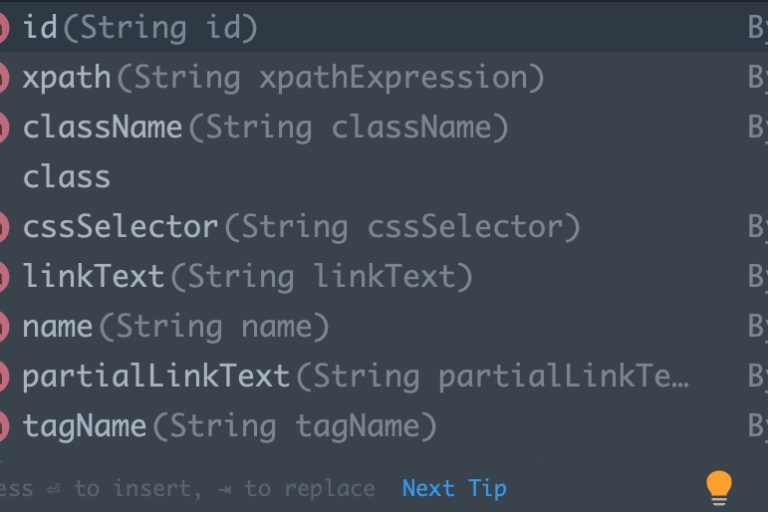The width and height of the screenshot is (768, 512).
Task: Choose xpath(String xpathExpression) suggestion
Action: click(x=283, y=78)
